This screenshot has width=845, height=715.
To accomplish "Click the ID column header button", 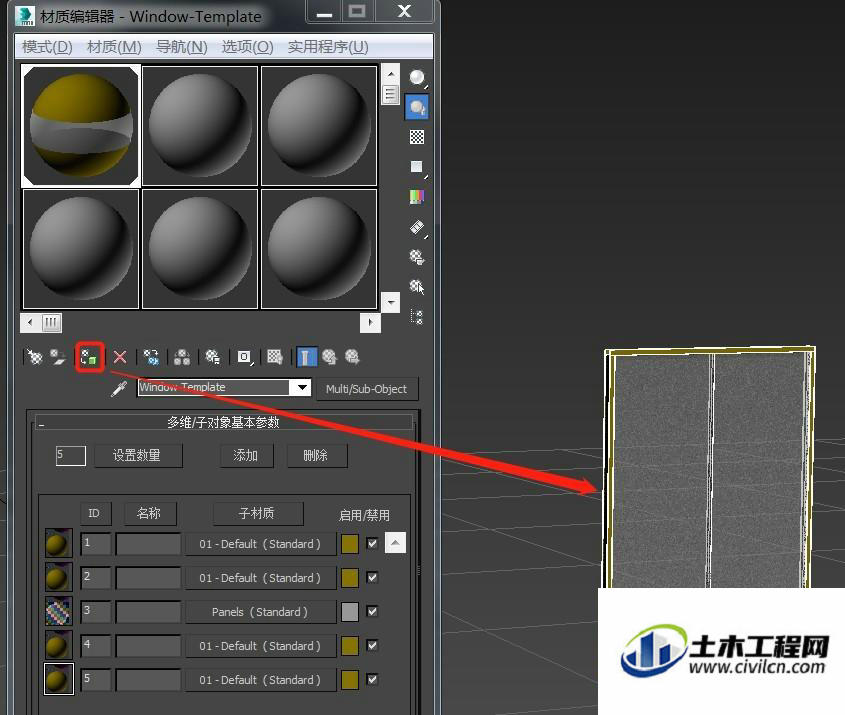I will click(x=94, y=513).
